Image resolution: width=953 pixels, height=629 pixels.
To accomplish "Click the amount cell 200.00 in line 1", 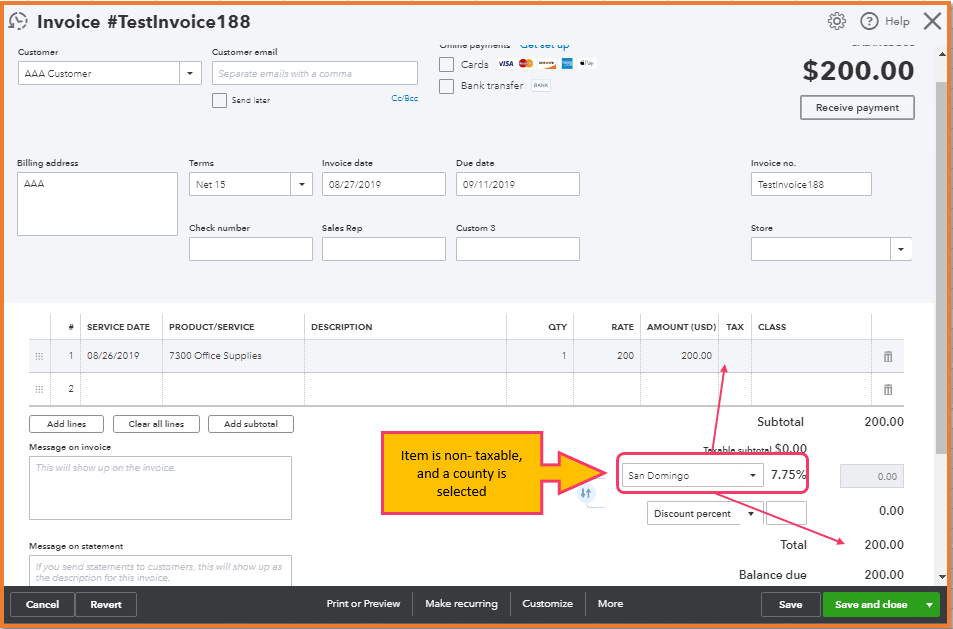I will coord(679,356).
